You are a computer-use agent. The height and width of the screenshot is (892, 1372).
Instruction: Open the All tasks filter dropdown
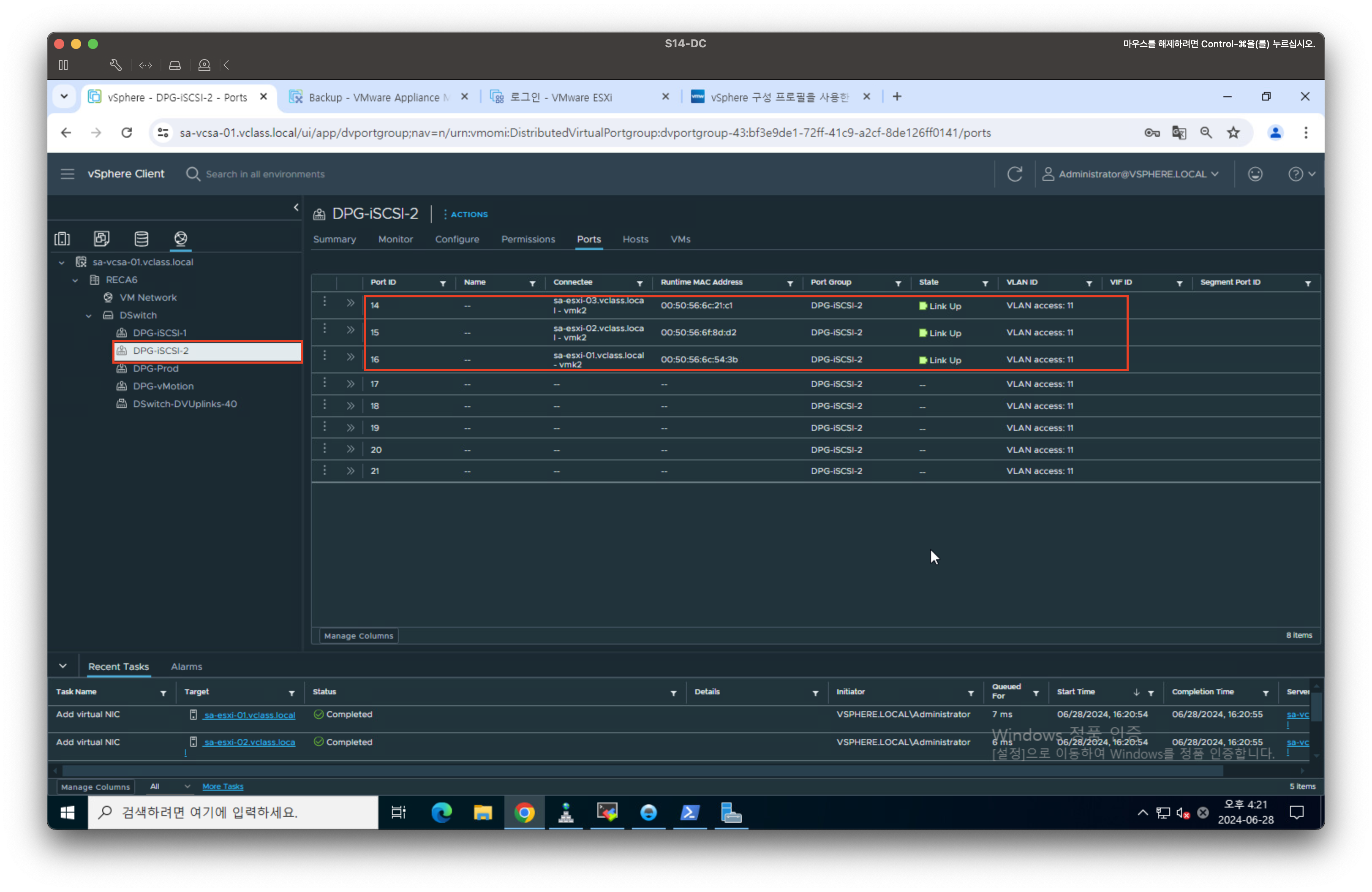[169, 786]
